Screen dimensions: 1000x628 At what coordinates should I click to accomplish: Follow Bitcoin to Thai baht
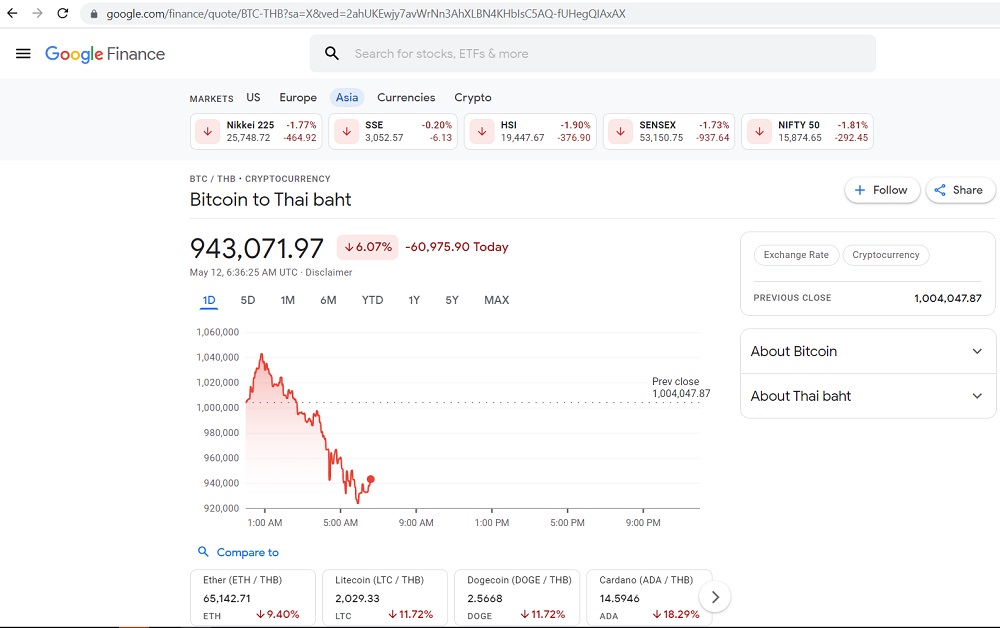pos(882,190)
